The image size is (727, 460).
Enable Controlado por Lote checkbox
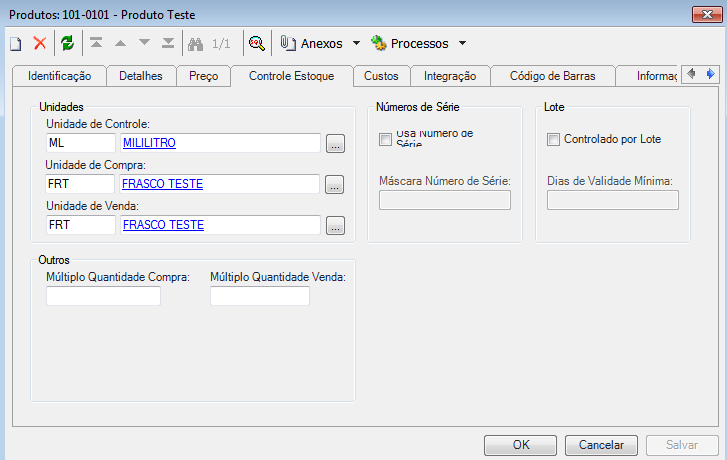pyautogui.click(x=553, y=139)
